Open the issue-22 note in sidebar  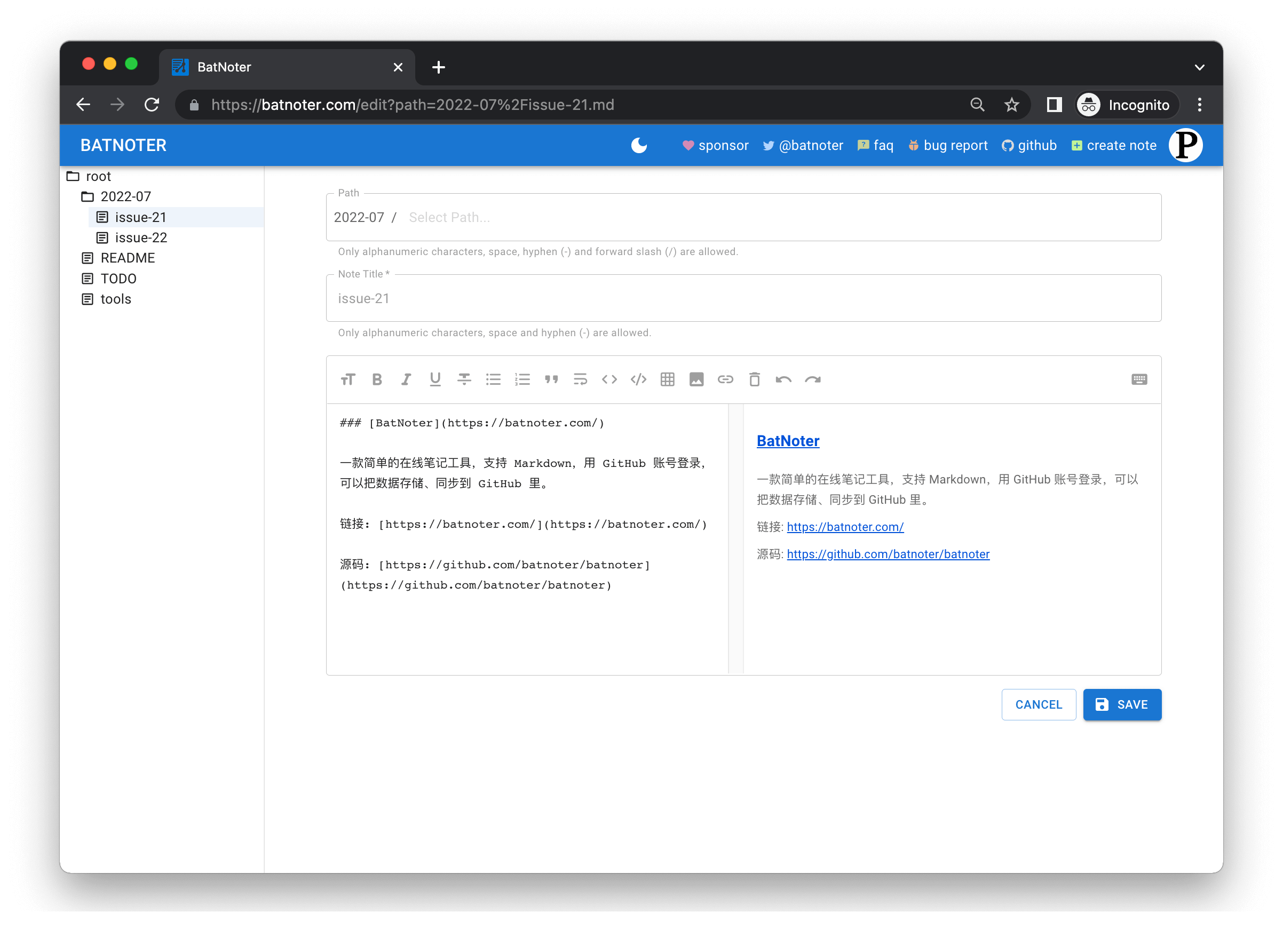[141, 237]
